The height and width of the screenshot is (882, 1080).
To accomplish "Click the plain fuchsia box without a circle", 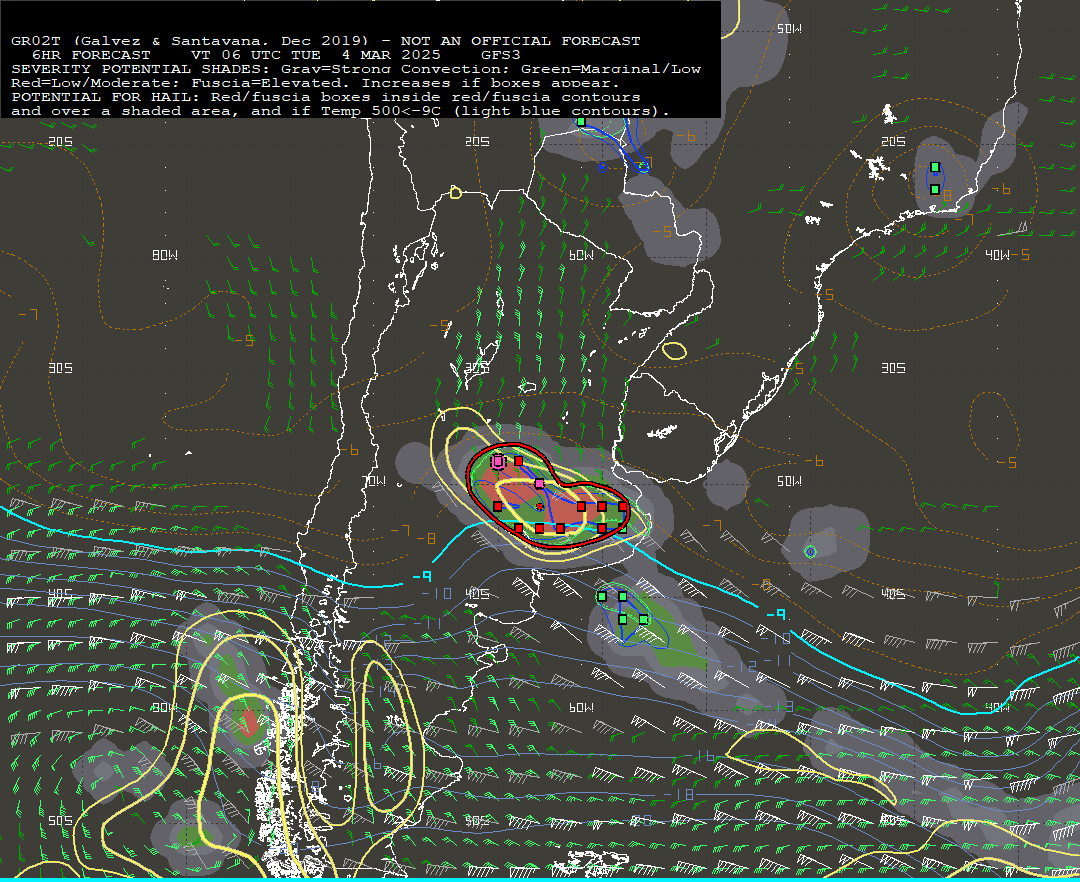I will pos(539,483).
